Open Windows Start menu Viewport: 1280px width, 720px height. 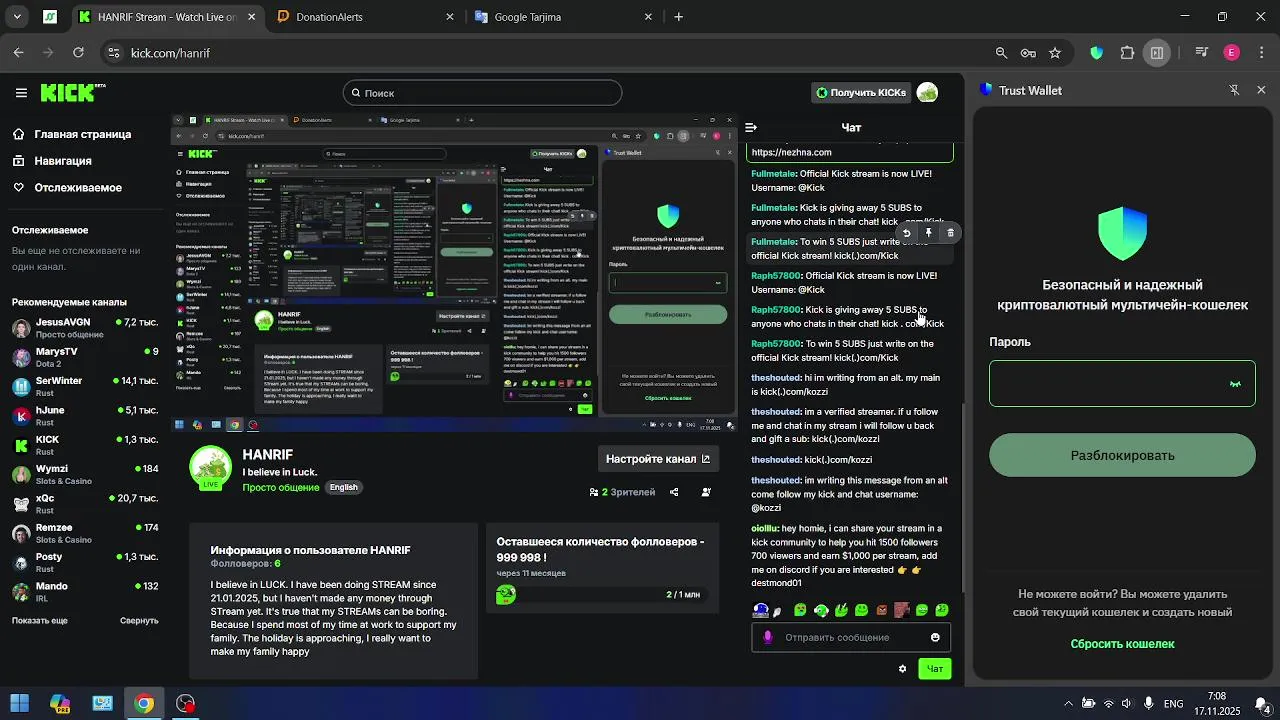coord(19,704)
